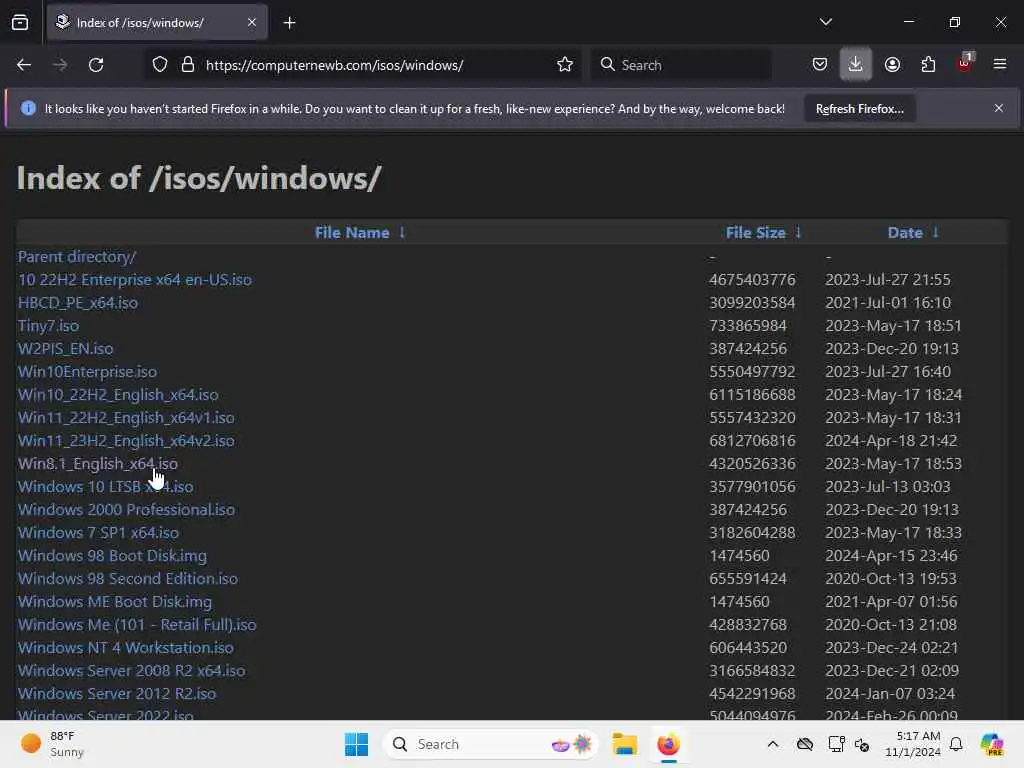Click the info icon in notification bar
This screenshot has height=768, width=1024.
pyautogui.click(x=28, y=108)
